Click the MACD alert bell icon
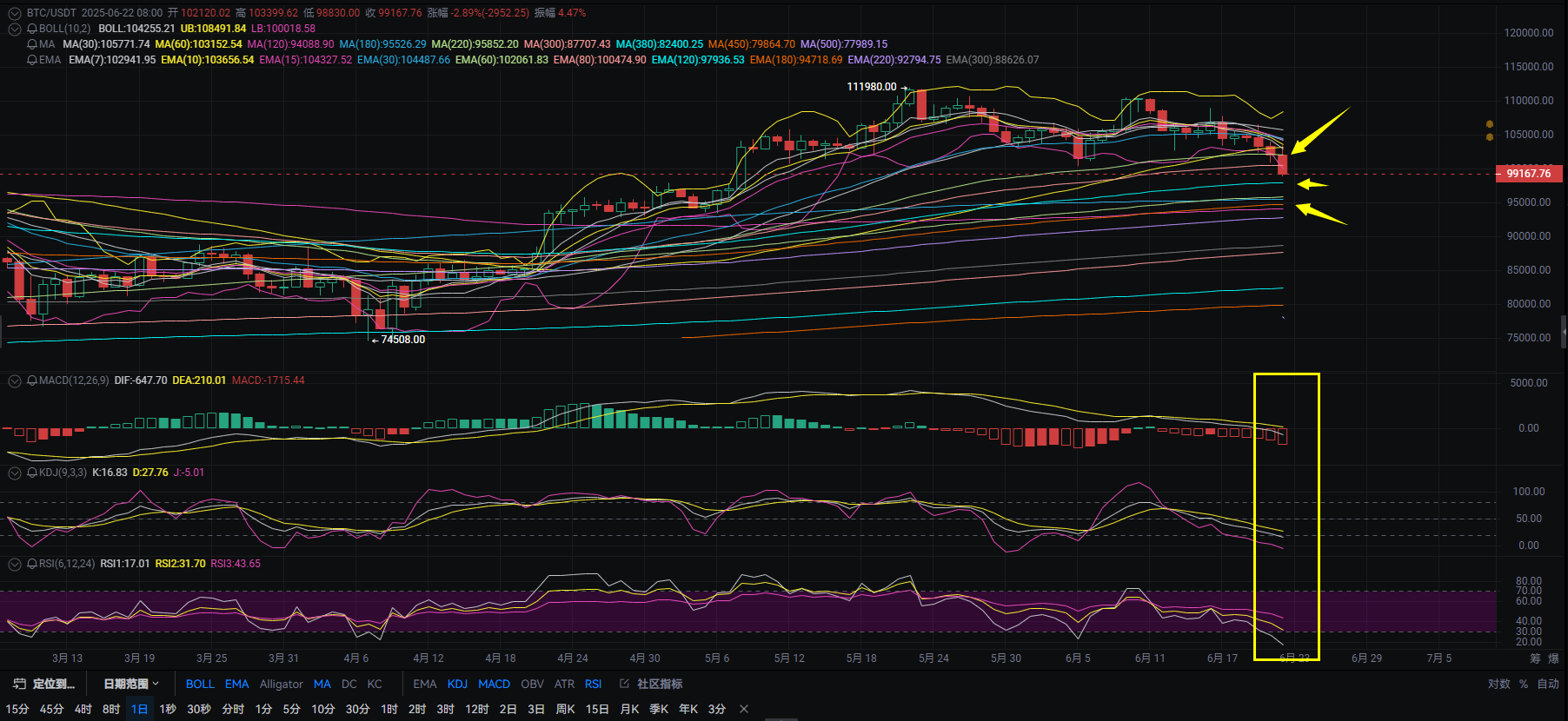 32,380
